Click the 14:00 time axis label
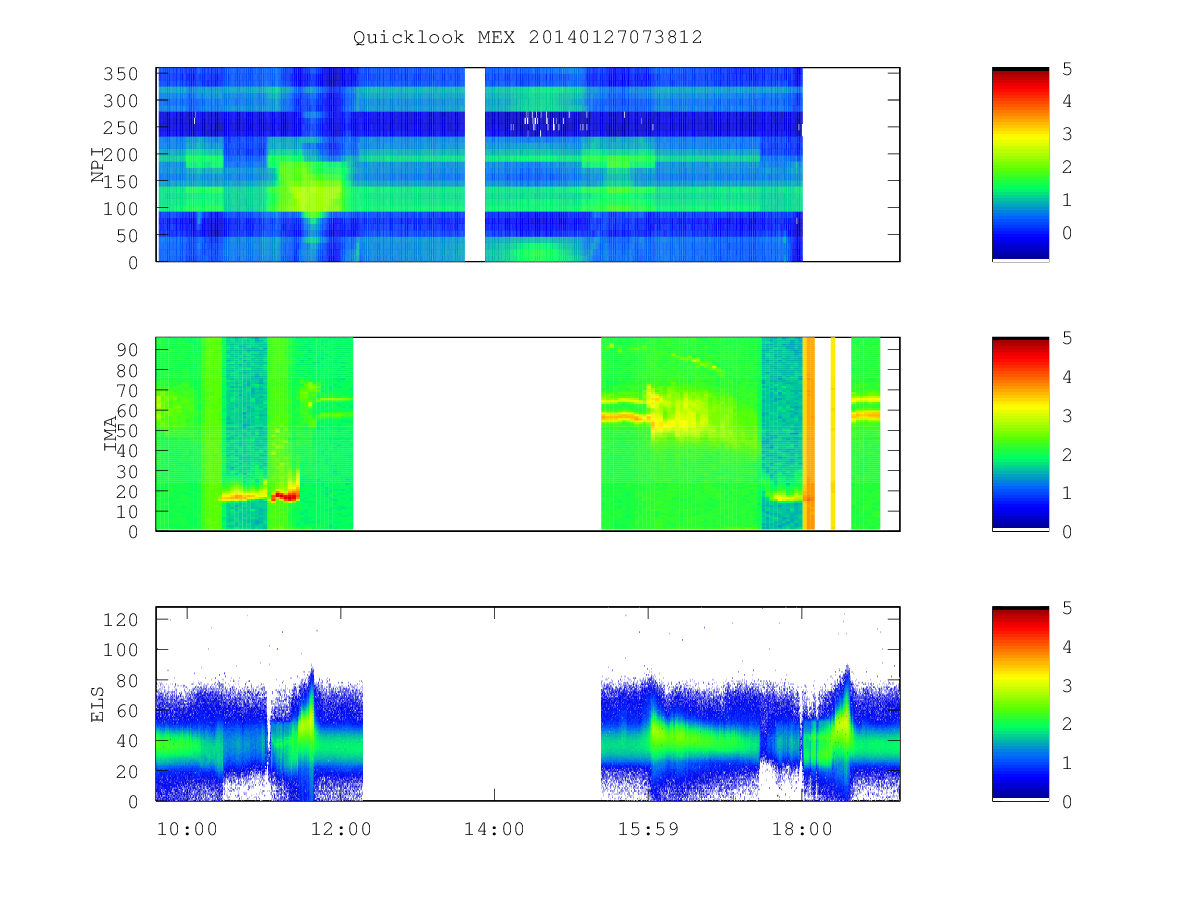 pos(494,829)
